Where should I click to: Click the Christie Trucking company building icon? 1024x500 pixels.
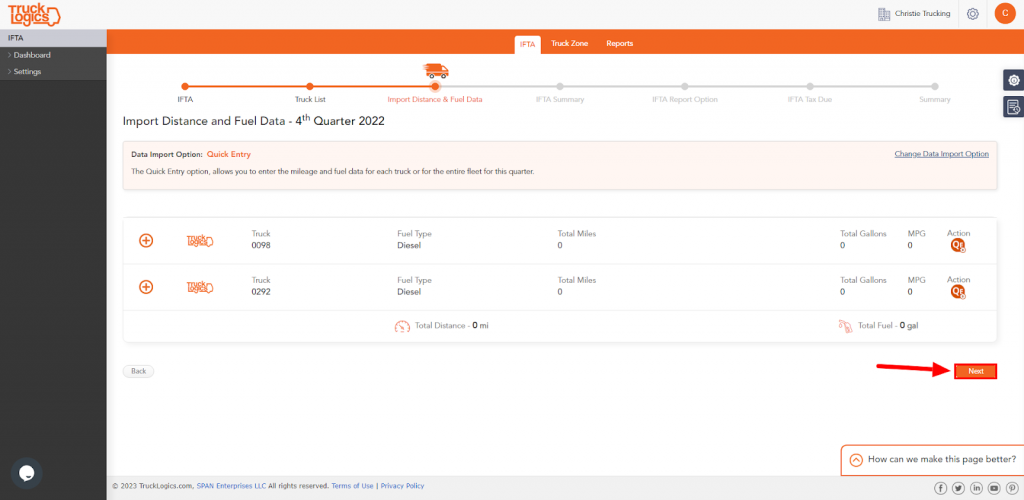[884, 14]
